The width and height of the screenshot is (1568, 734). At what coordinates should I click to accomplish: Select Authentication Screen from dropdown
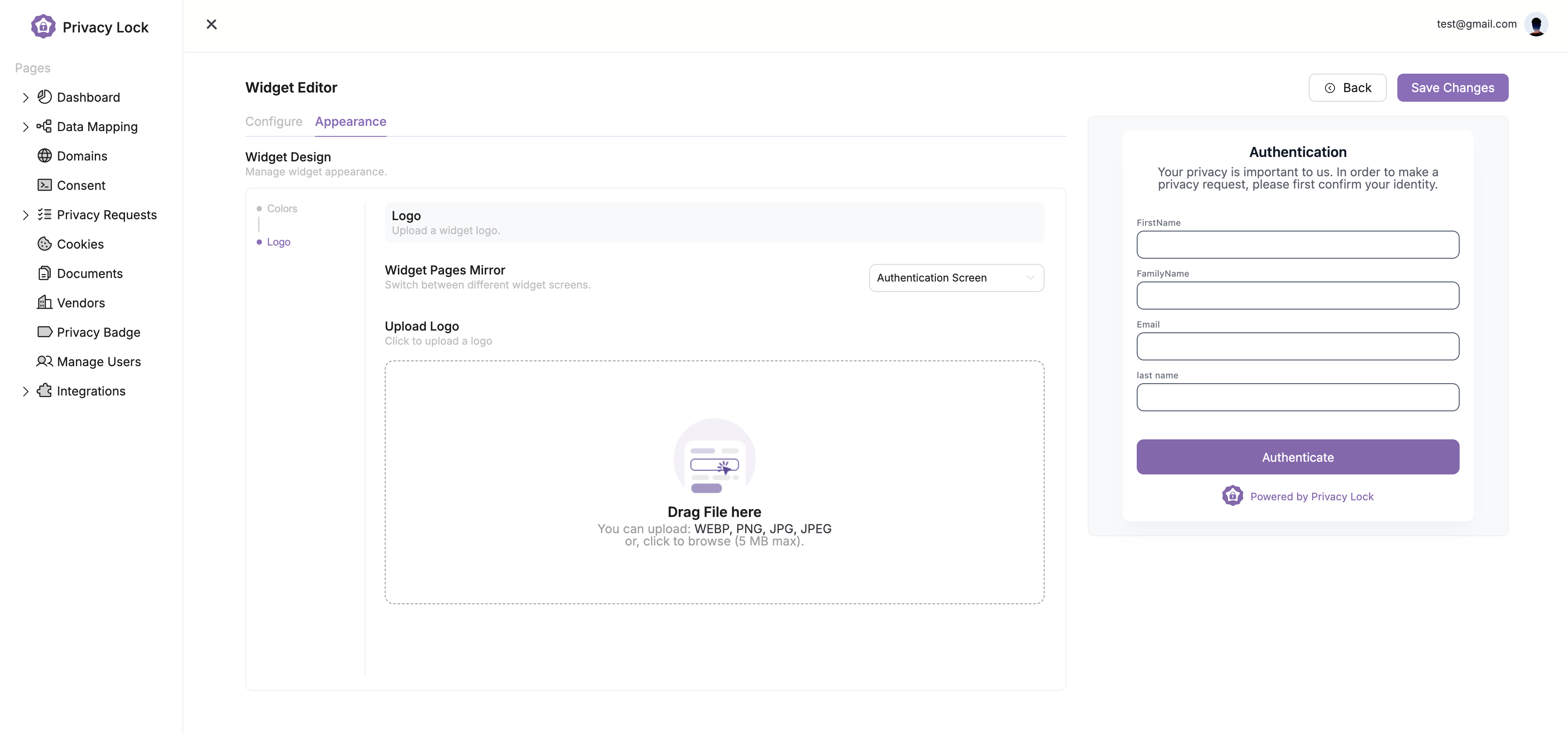[x=956, y=277]
